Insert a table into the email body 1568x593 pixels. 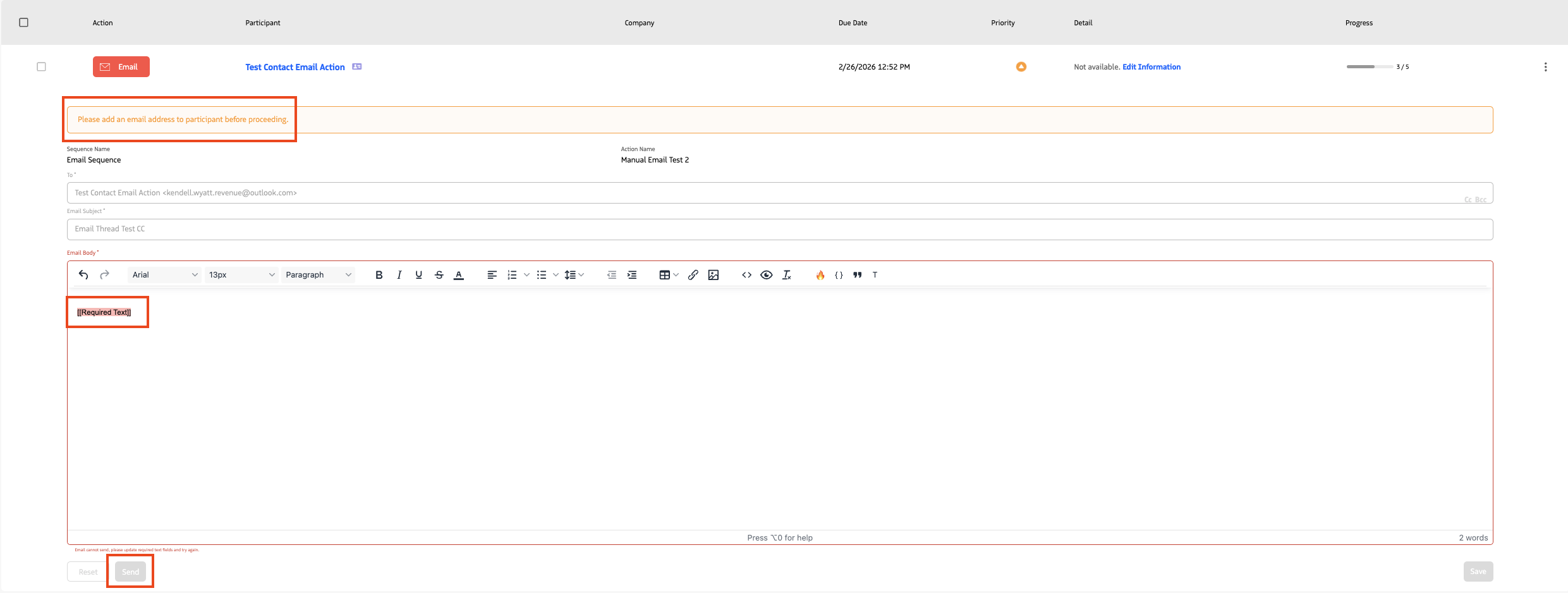(665, 274)
